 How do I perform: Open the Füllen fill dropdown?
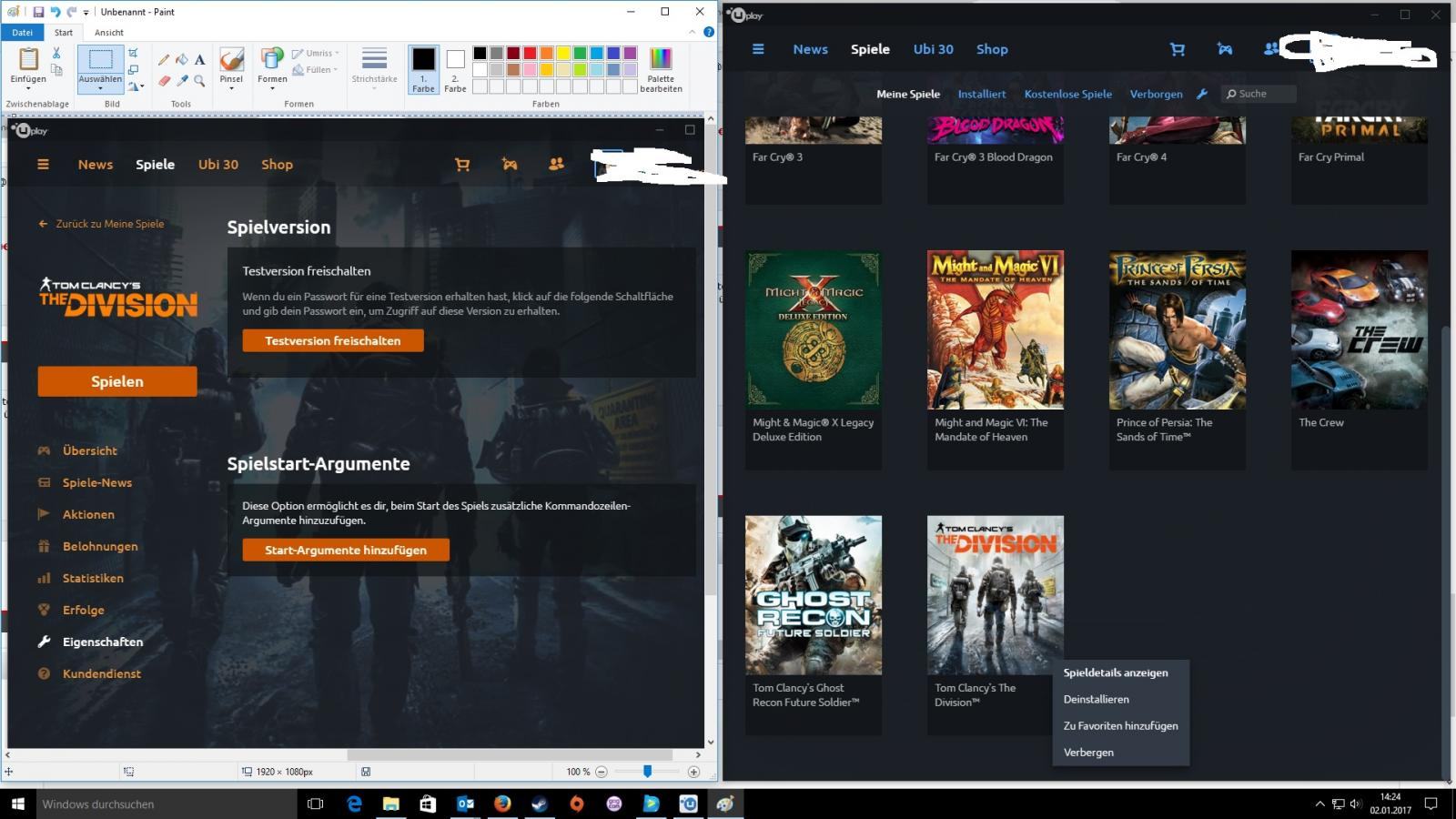point(316,69)
